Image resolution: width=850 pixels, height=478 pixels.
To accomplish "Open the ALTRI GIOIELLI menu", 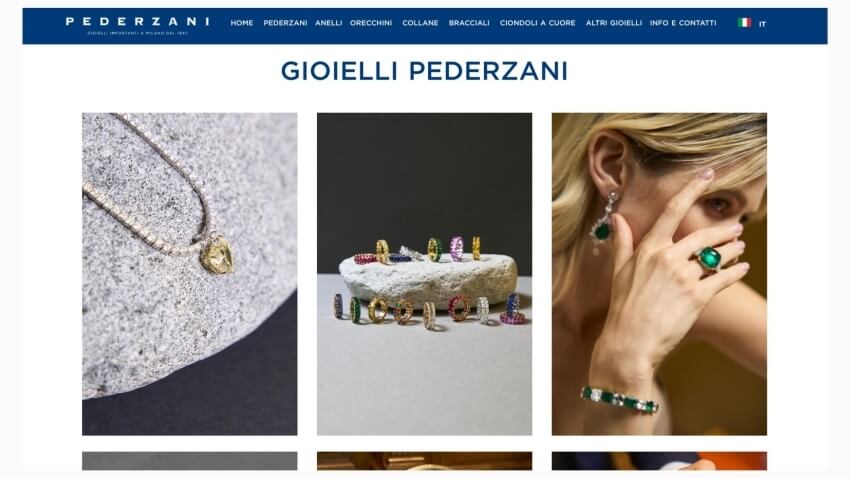I will tap(614, 23).
